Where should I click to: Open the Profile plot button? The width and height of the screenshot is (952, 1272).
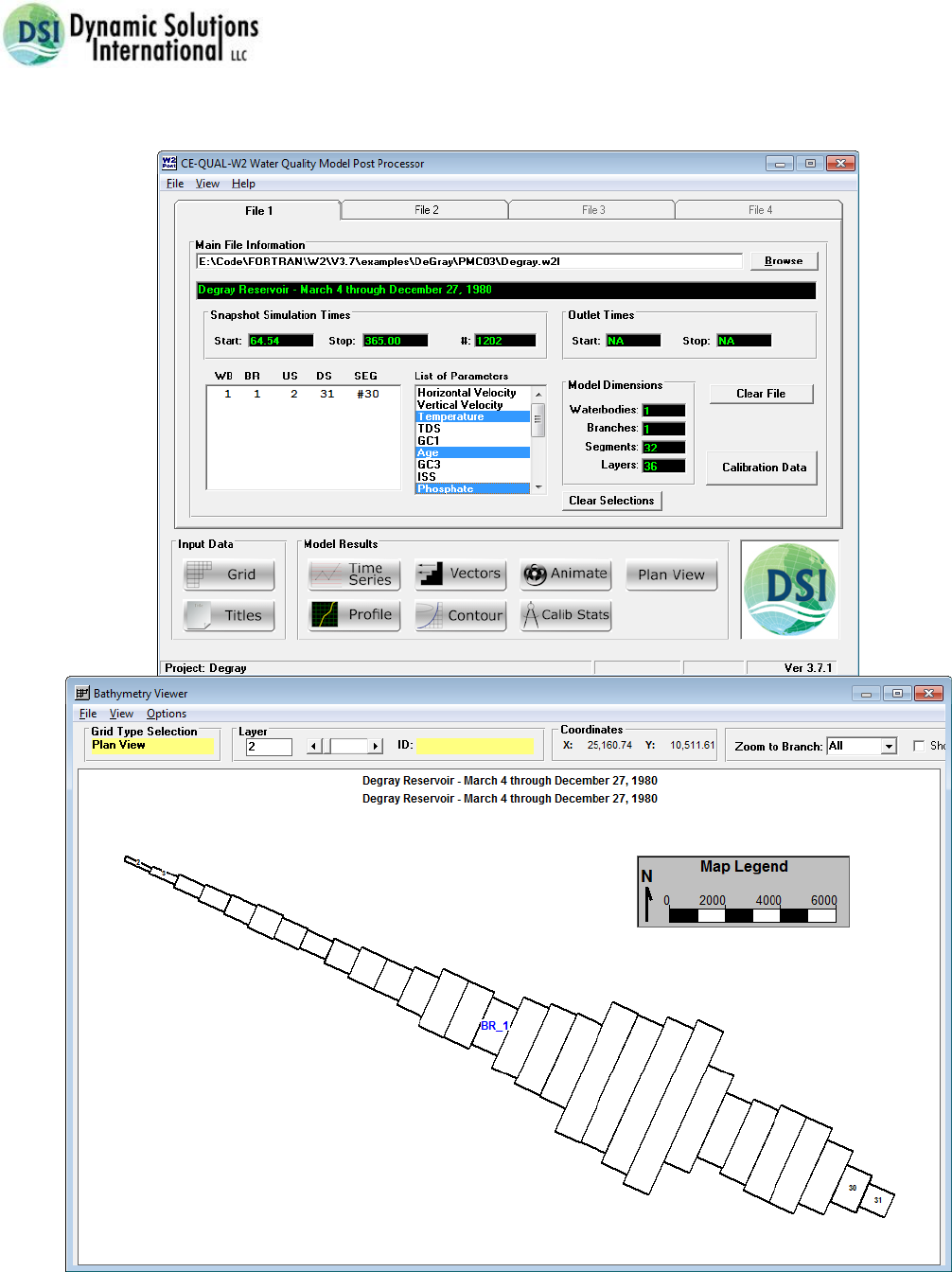click(355, 615)
